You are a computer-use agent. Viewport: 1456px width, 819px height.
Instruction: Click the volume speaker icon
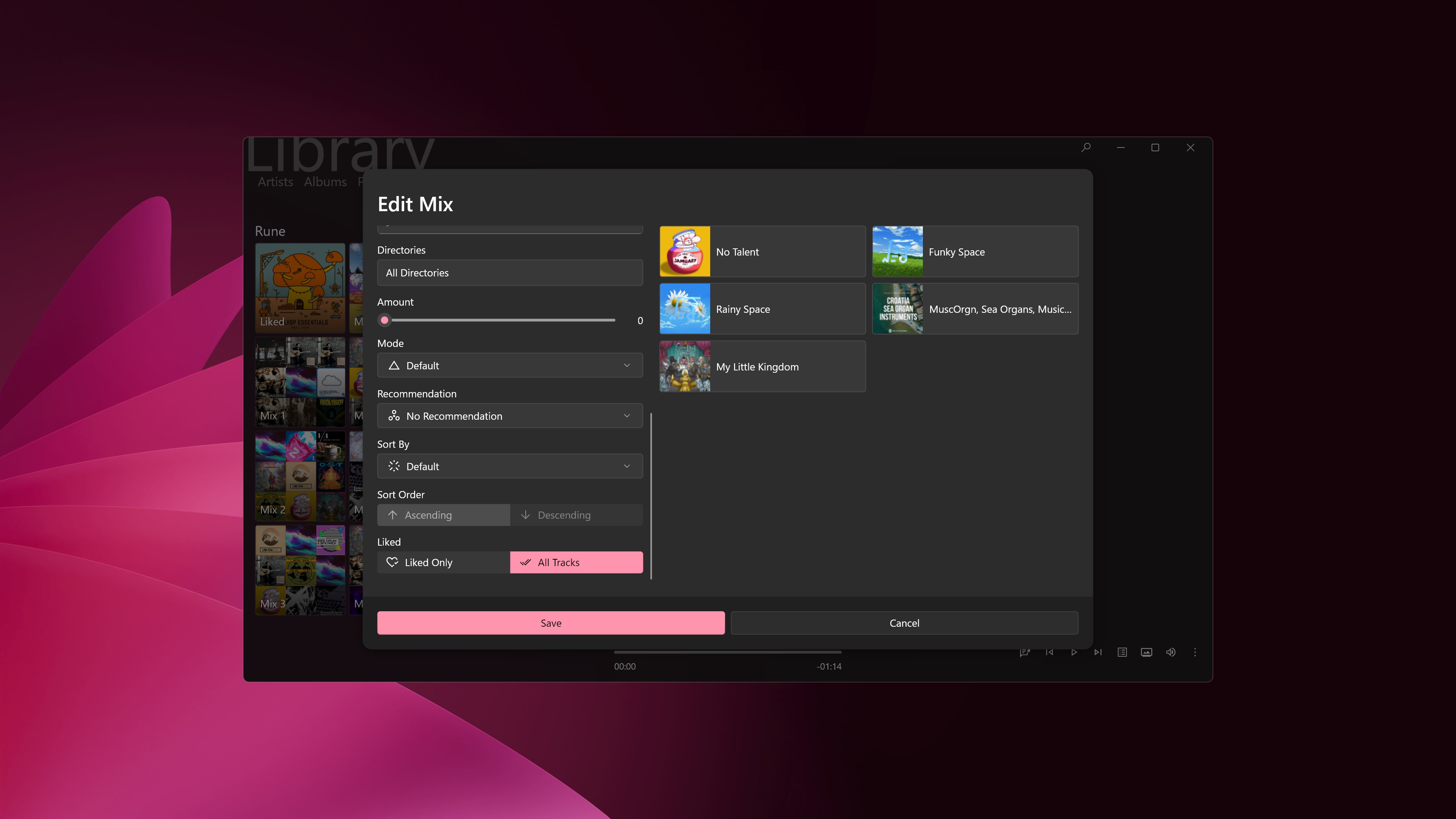pos(1170,652)
